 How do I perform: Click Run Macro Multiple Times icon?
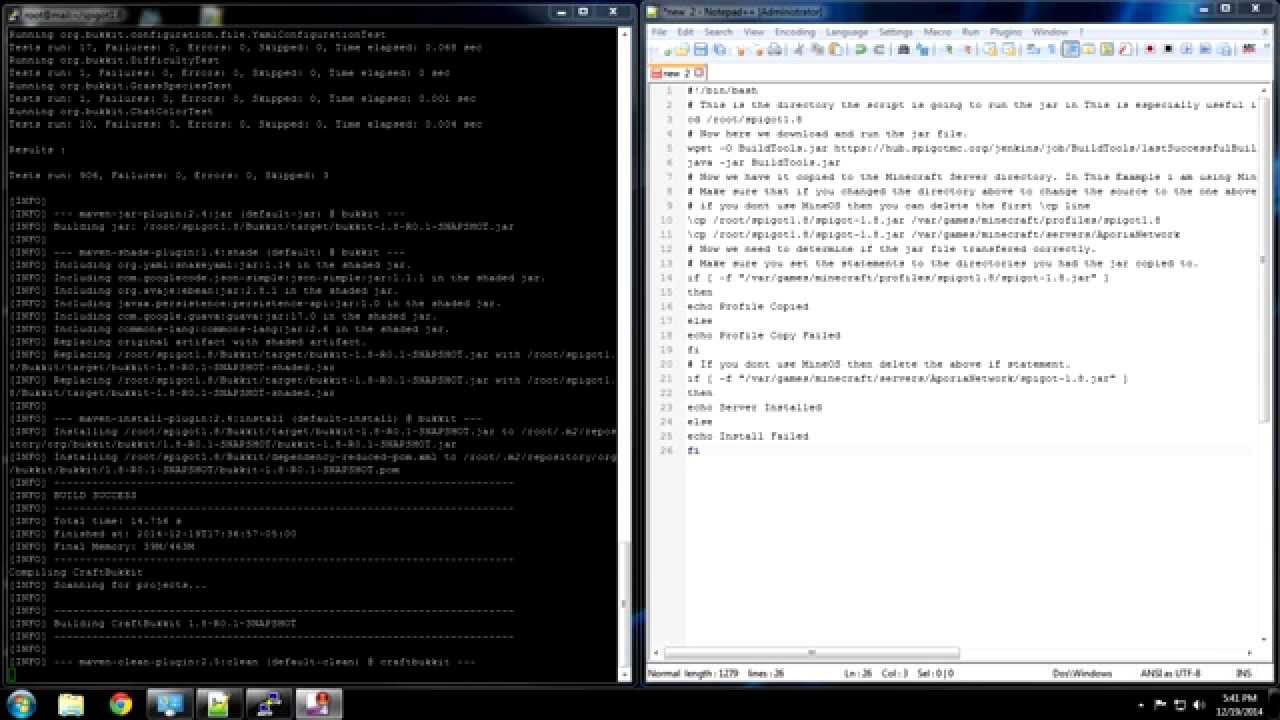click(1205, 49)
